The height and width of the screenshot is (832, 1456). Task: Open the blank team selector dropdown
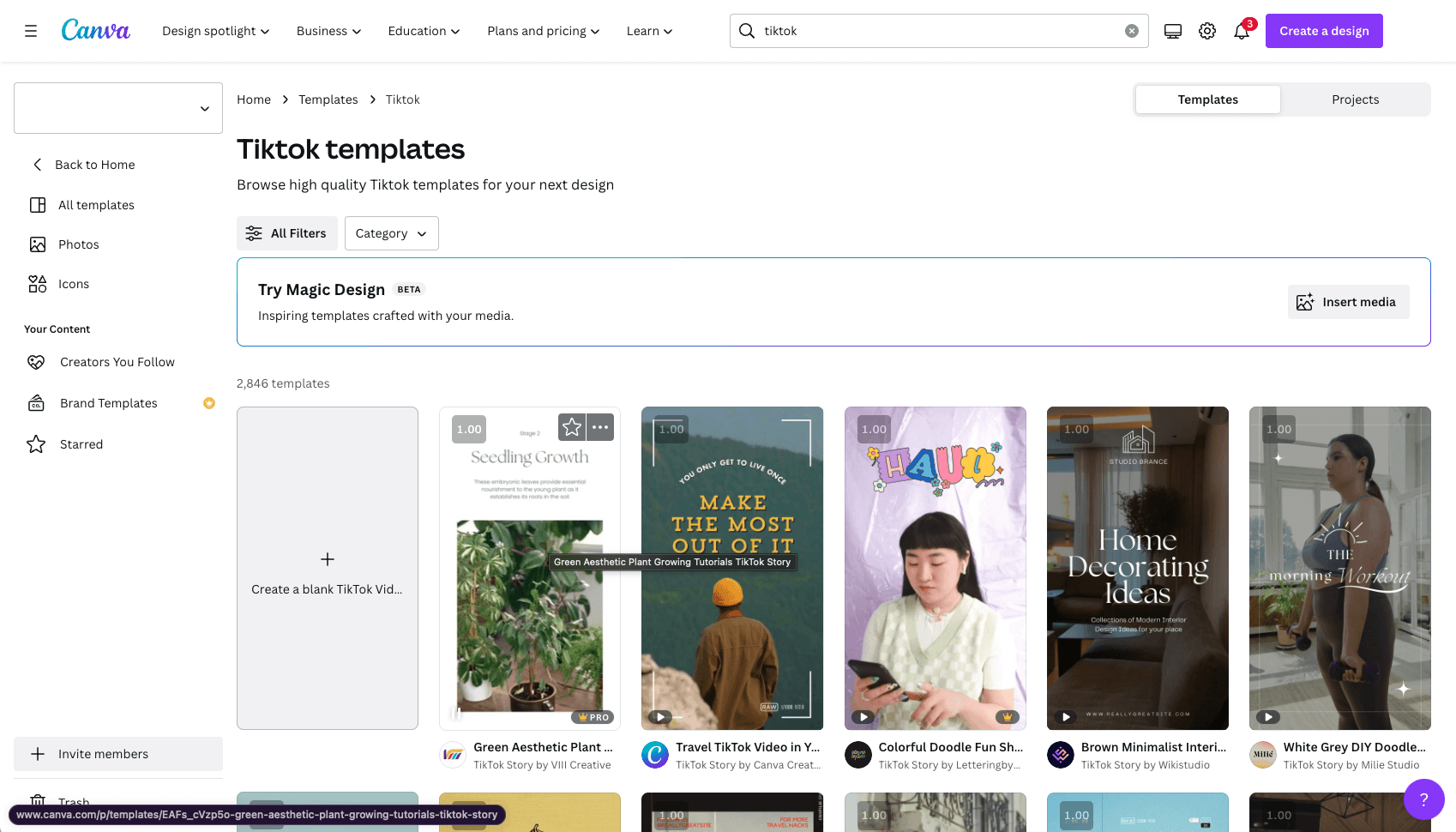[x=118, y=108]
